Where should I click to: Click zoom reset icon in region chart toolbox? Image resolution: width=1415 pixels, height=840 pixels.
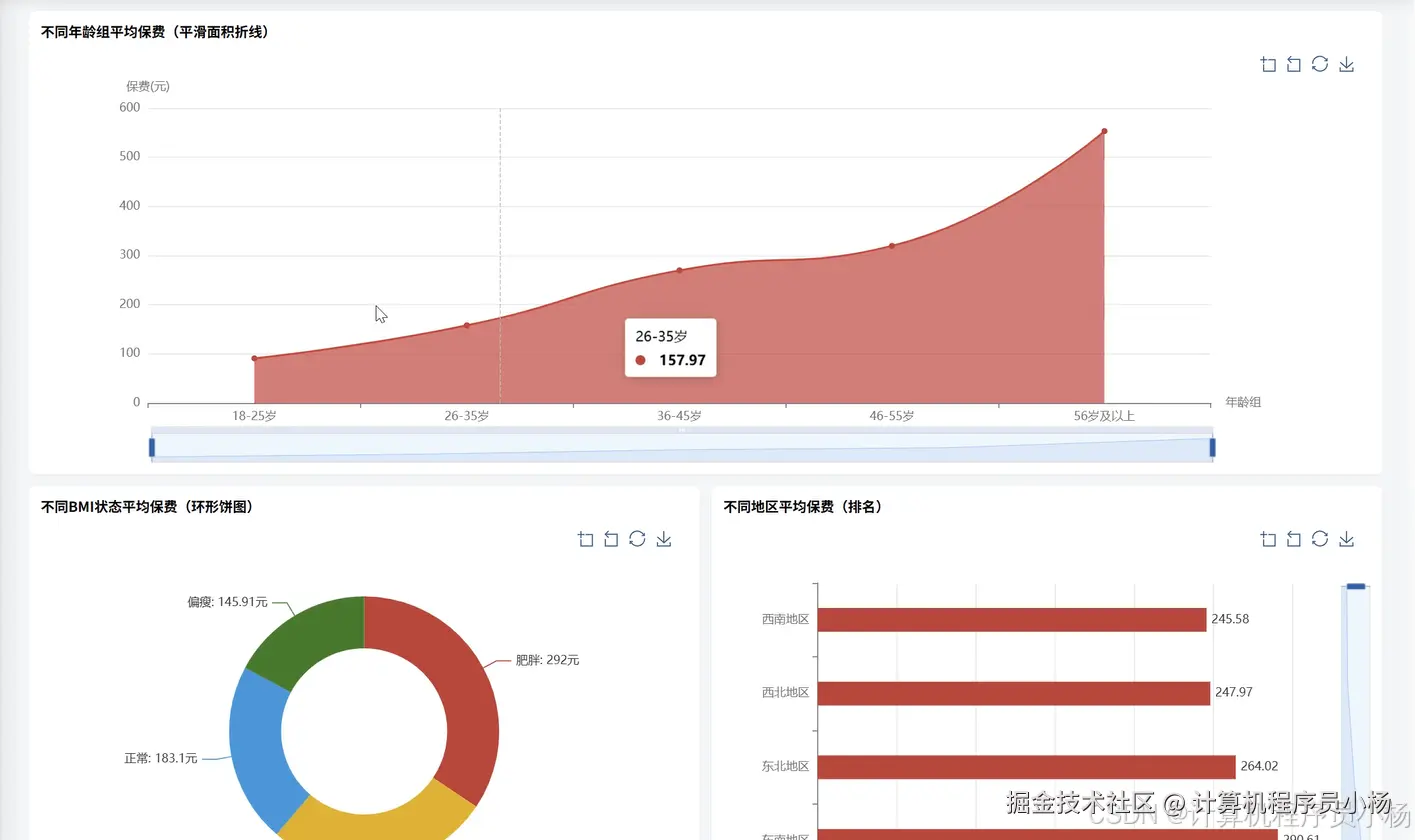(1294, 539)
